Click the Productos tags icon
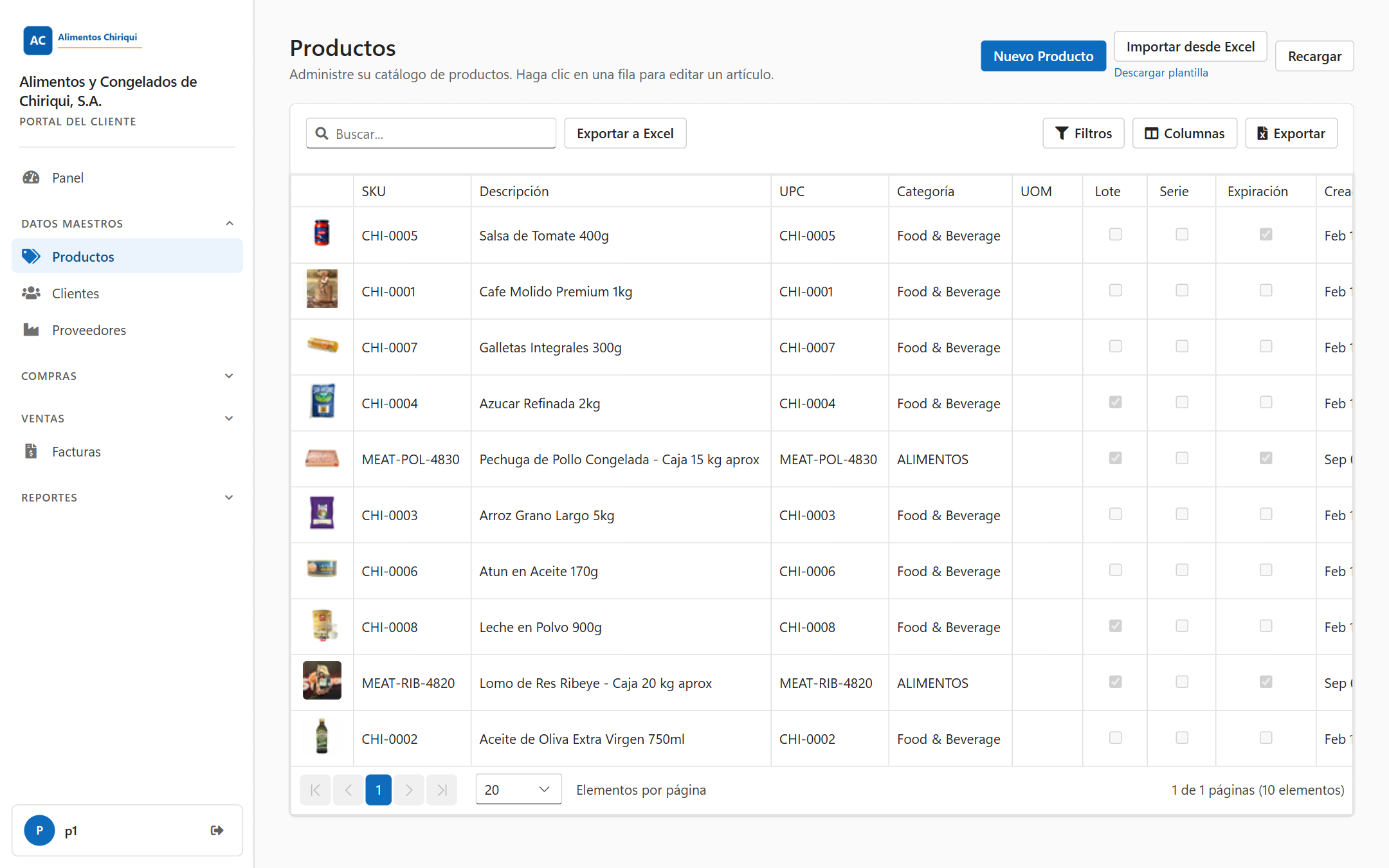 [x=31, y=257]
